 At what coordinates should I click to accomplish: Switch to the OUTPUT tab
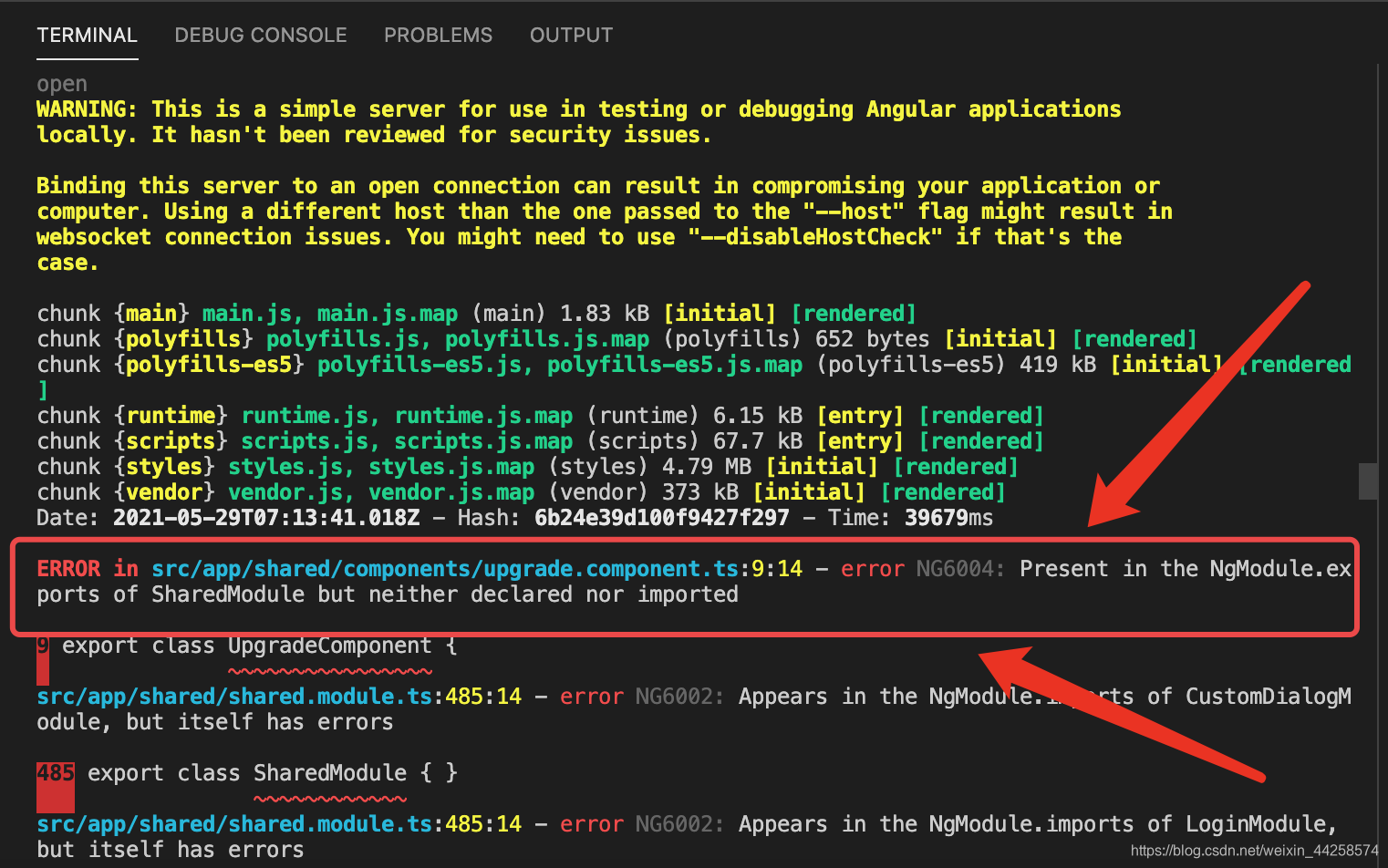(x=571, y=36)
